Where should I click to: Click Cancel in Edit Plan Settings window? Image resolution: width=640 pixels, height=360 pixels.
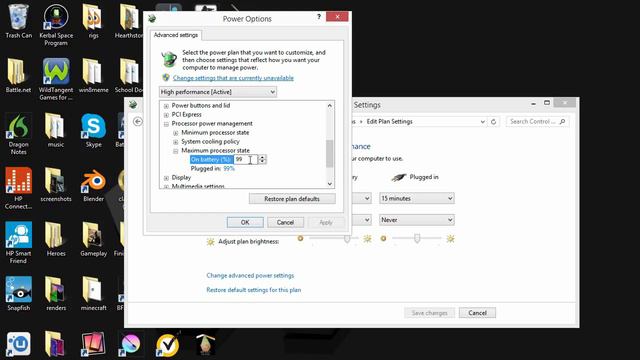[x=477, y=313]
